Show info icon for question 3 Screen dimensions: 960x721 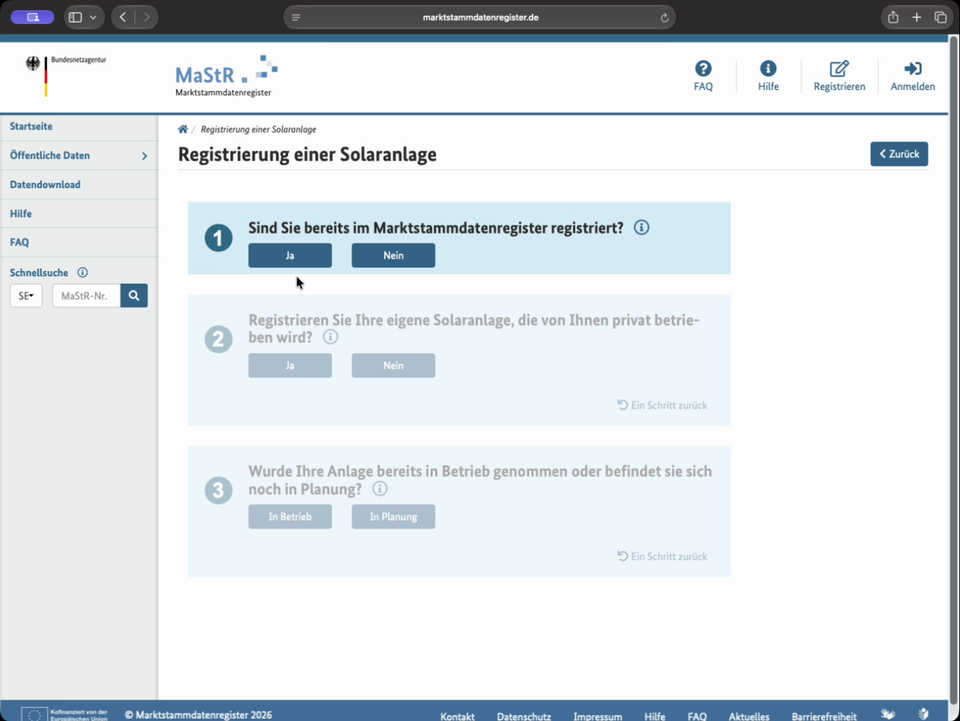pyautogui.click(x=380, y=488)
